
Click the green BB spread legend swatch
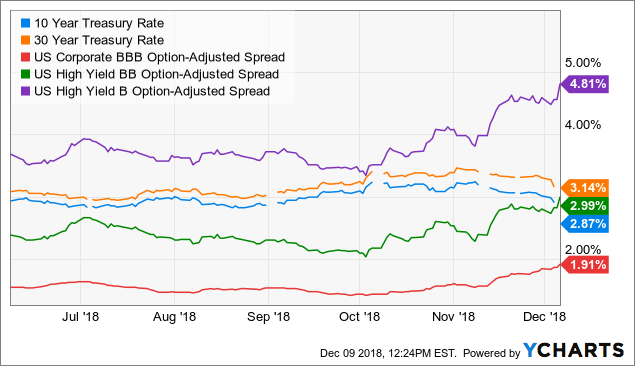click(x=26, y=74)
